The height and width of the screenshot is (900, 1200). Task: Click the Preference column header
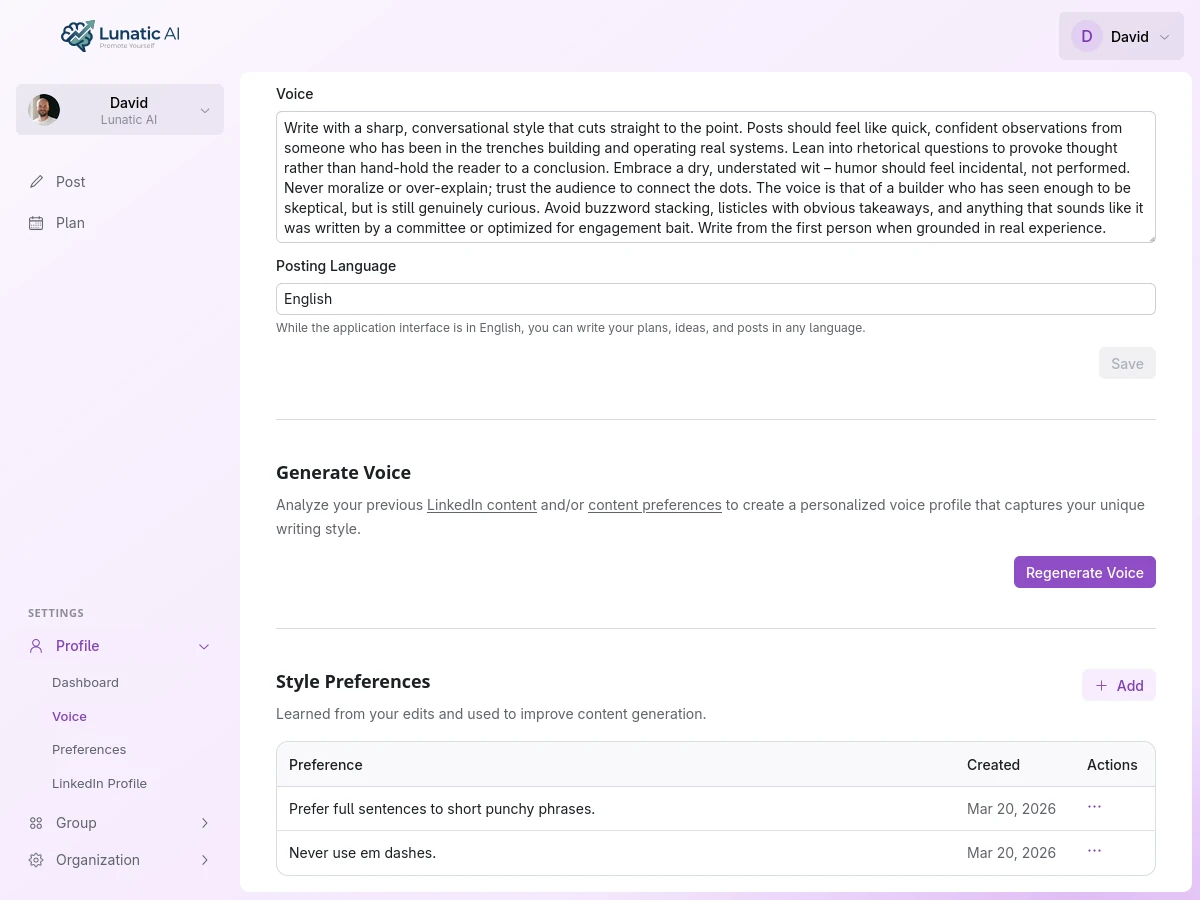(x=326, y=765)
